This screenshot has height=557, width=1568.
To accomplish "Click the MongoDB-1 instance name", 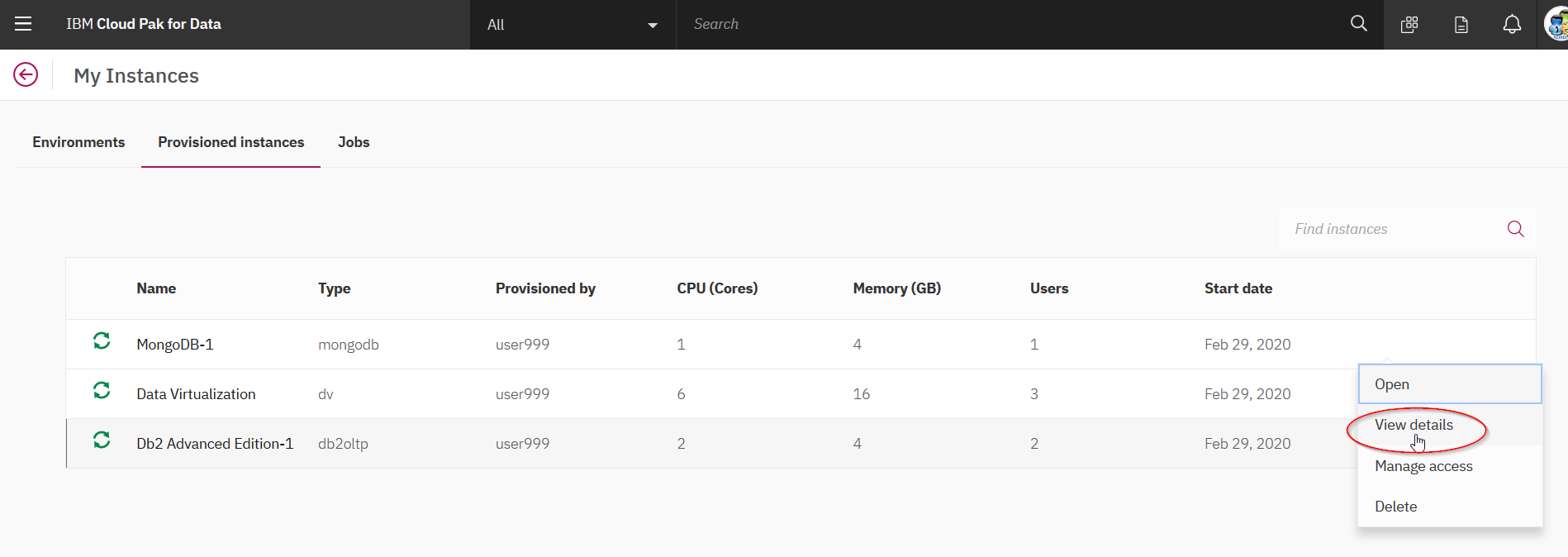I will [175, 345].
